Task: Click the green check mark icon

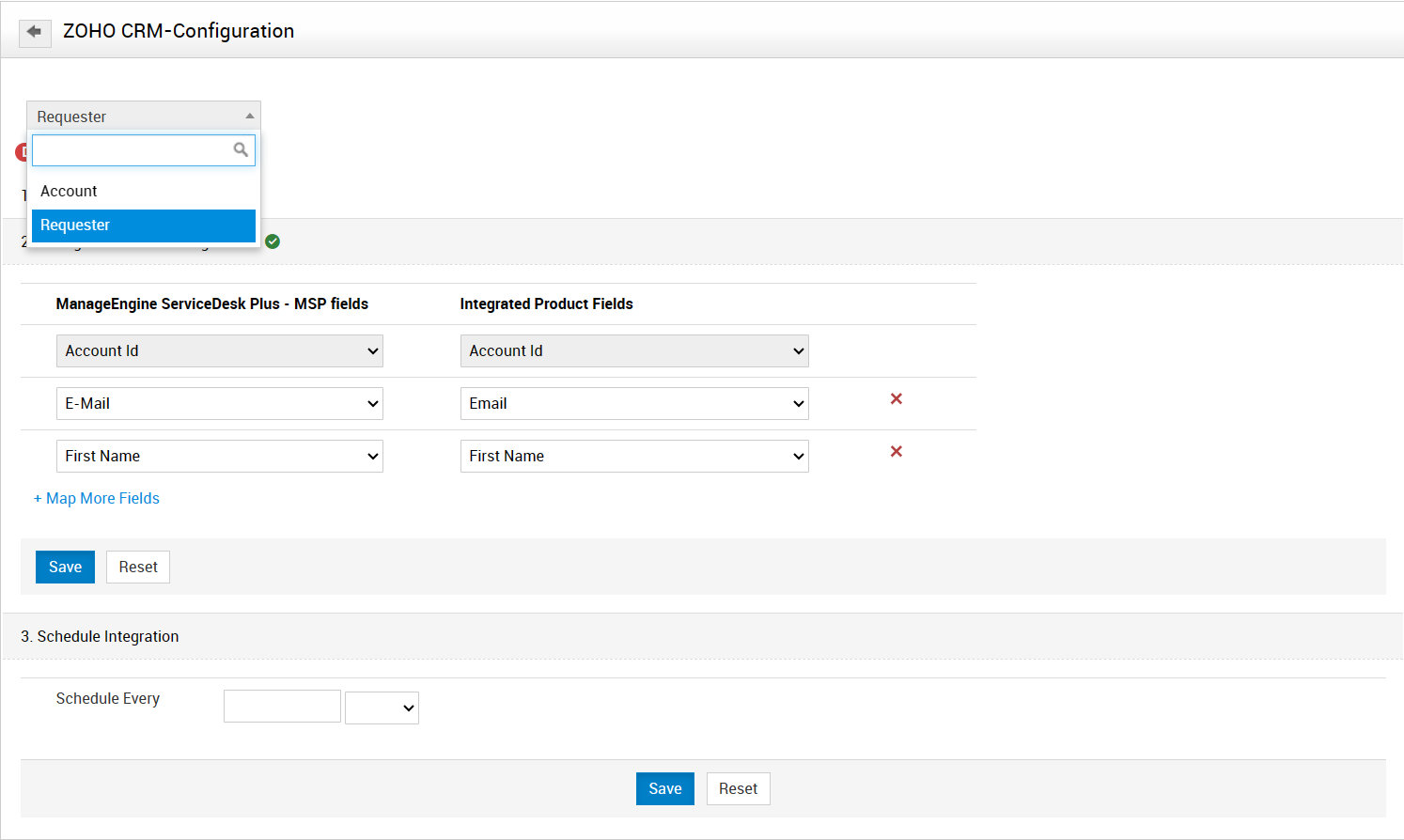Action: pyautogui.click(x=273, y=241)
